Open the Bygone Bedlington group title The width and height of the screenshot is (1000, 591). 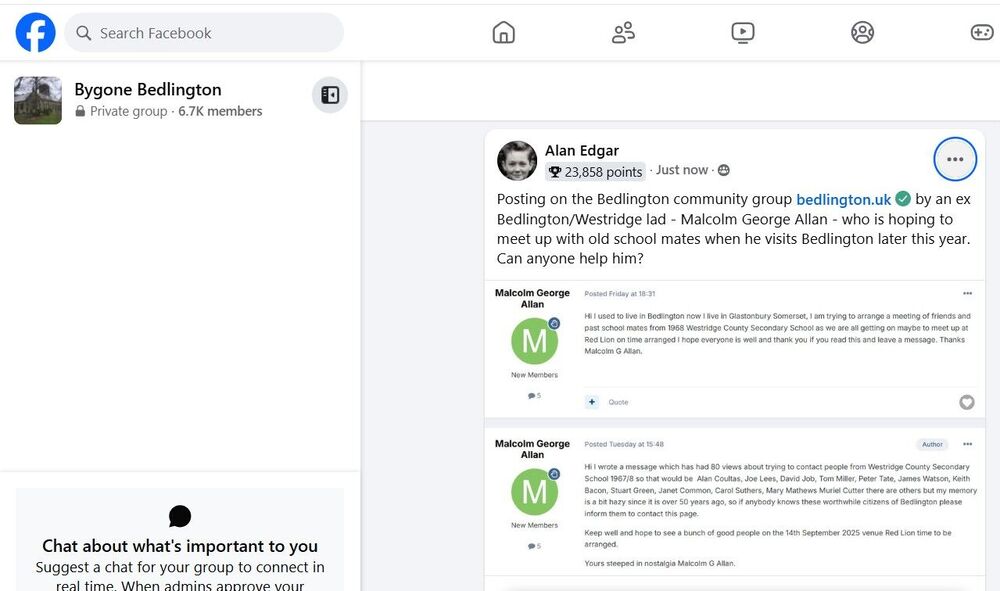pyautogui.click(x=148, y=89)
